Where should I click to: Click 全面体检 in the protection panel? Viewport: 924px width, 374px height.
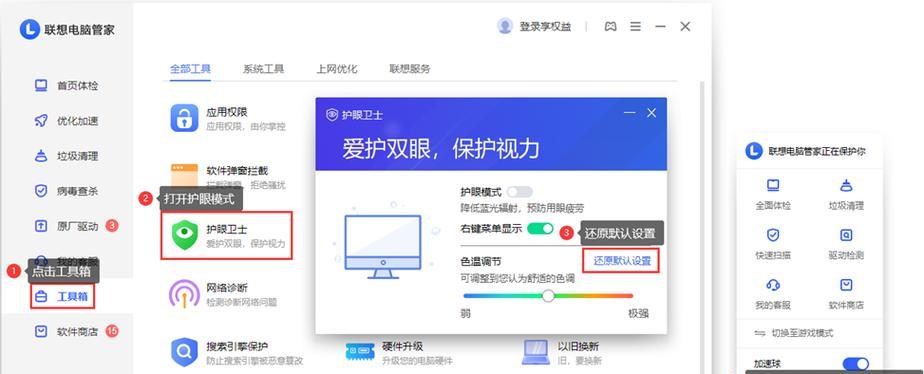(773, 195)
